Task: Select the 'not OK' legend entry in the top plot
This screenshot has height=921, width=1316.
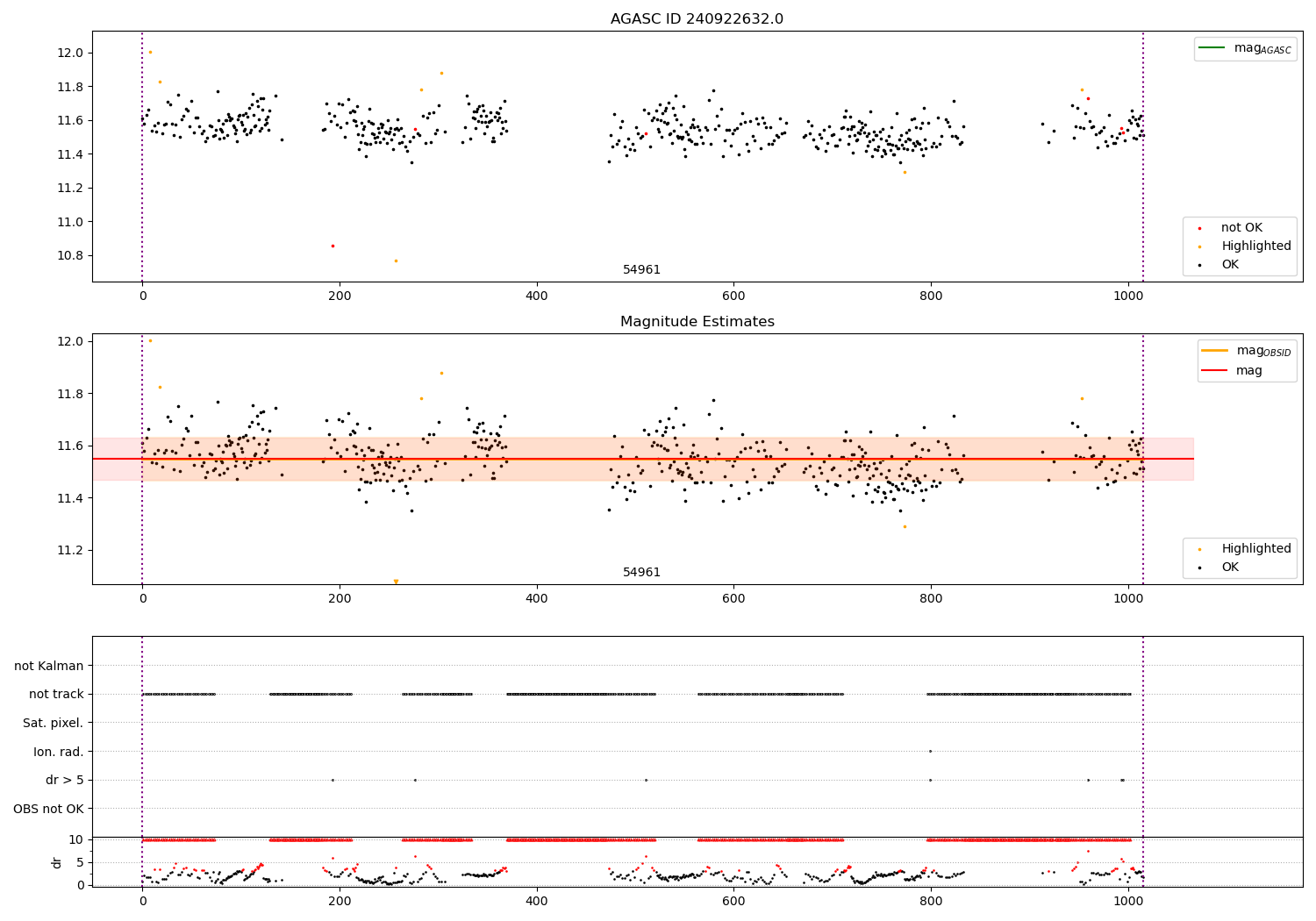Action: 1241,228
